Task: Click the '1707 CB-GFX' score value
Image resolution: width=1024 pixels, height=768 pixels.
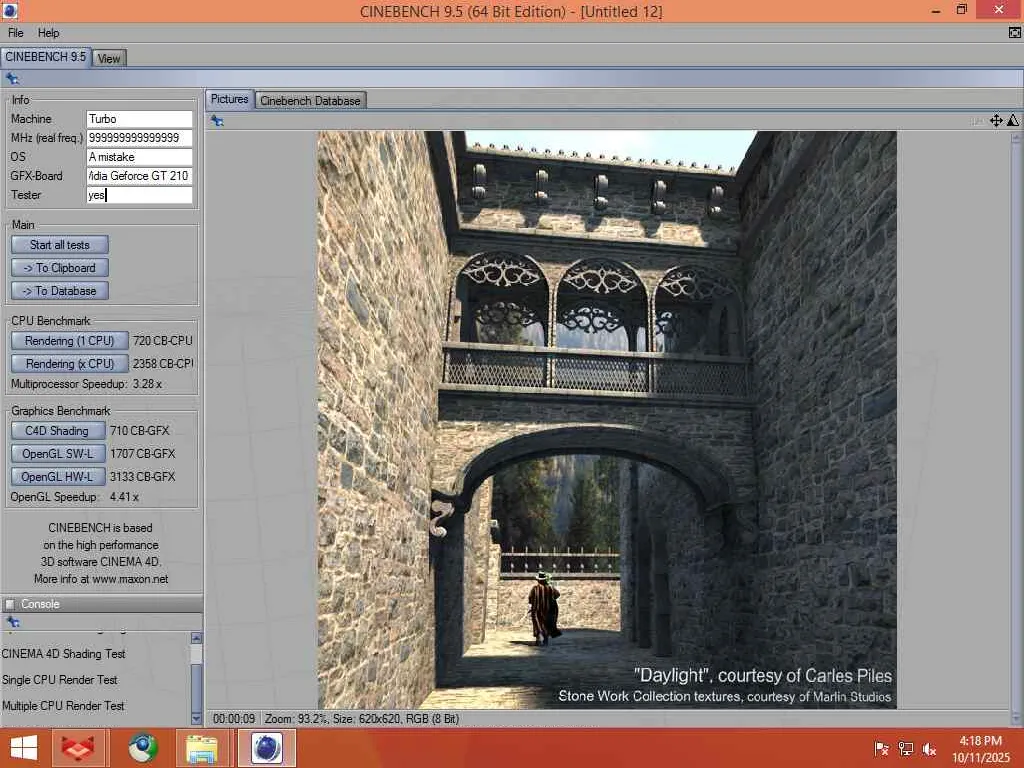Action: point(142,453)
